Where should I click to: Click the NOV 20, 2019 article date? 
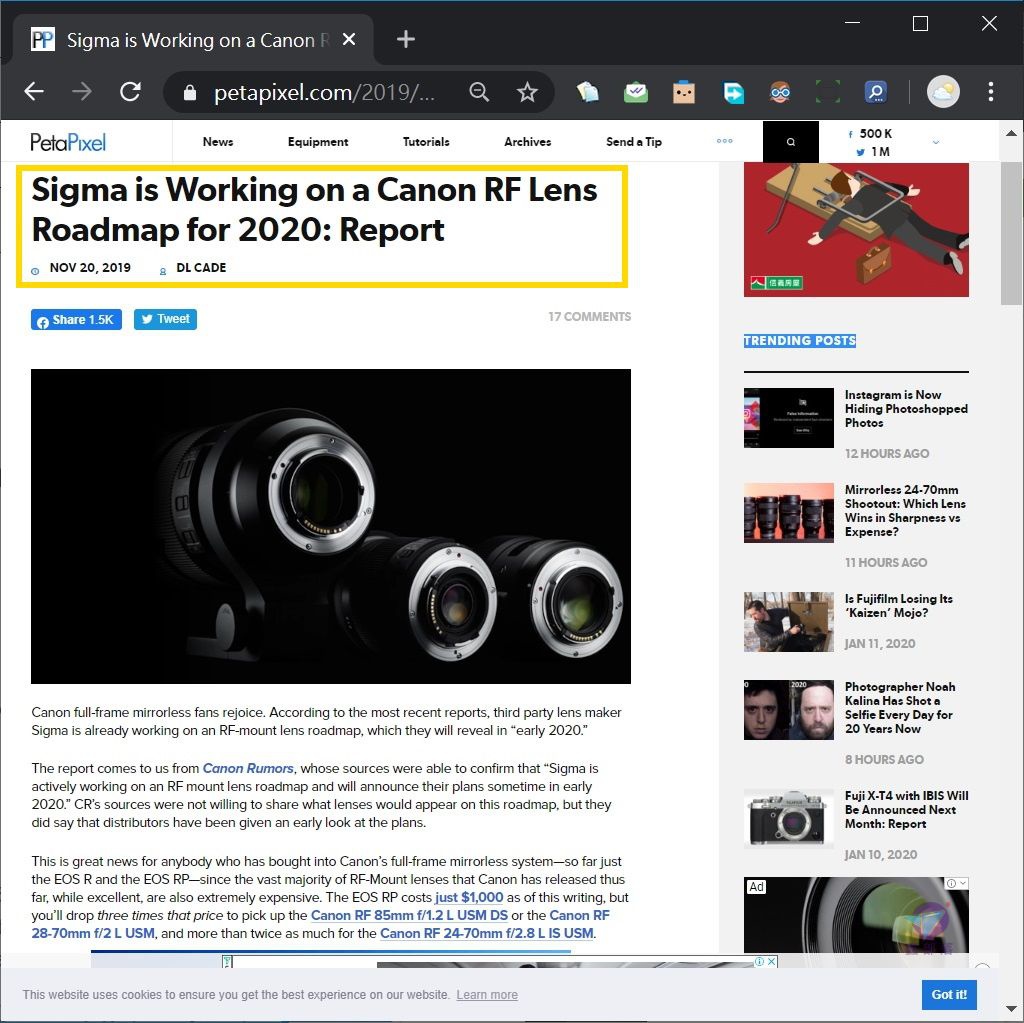tap(90, 268)
